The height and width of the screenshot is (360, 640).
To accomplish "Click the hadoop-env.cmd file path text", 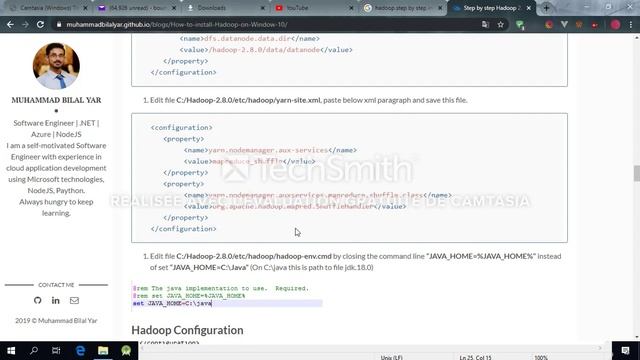I will click(254, 256).
